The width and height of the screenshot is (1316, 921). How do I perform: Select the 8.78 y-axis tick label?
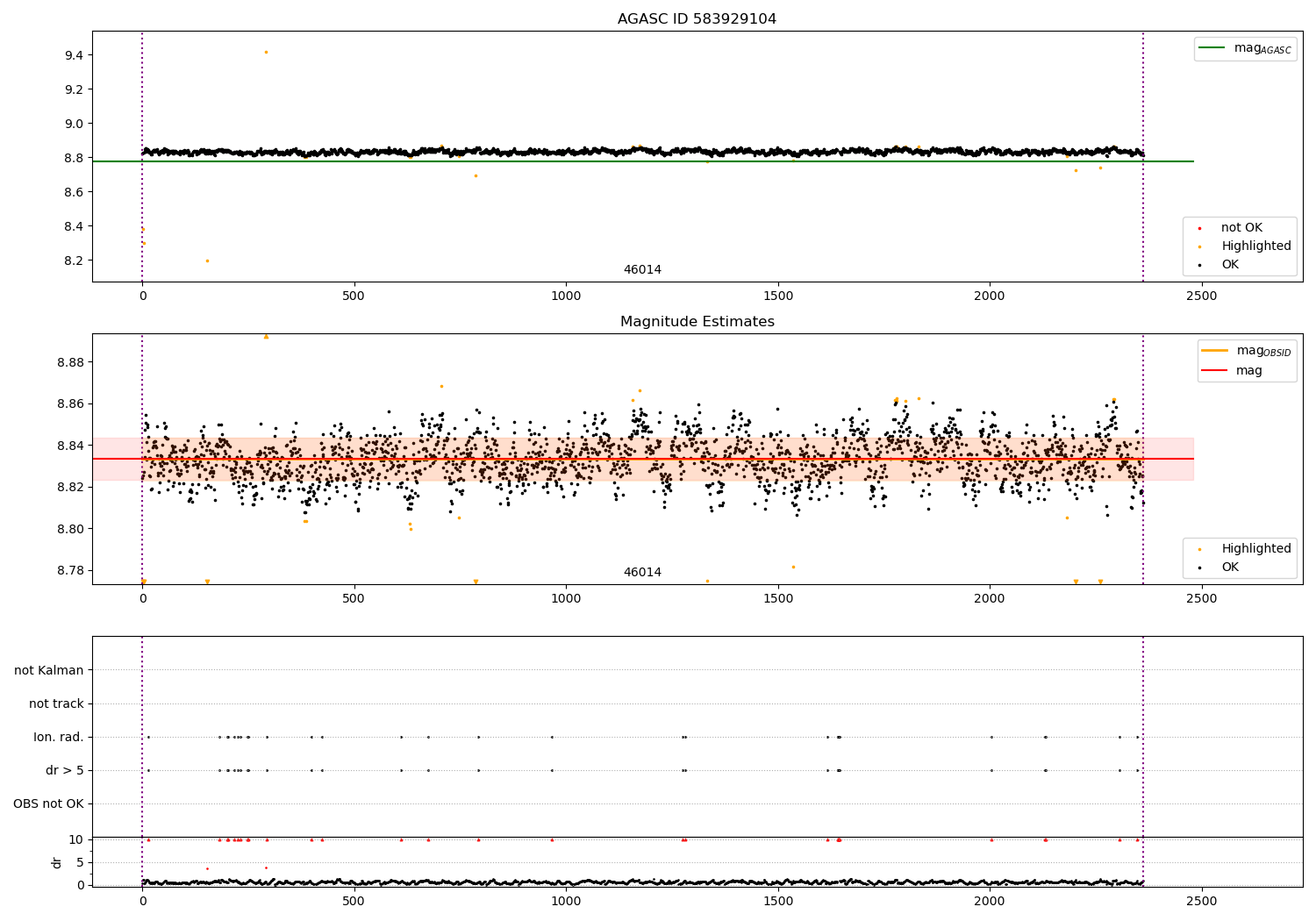click(x=70, y=570)
